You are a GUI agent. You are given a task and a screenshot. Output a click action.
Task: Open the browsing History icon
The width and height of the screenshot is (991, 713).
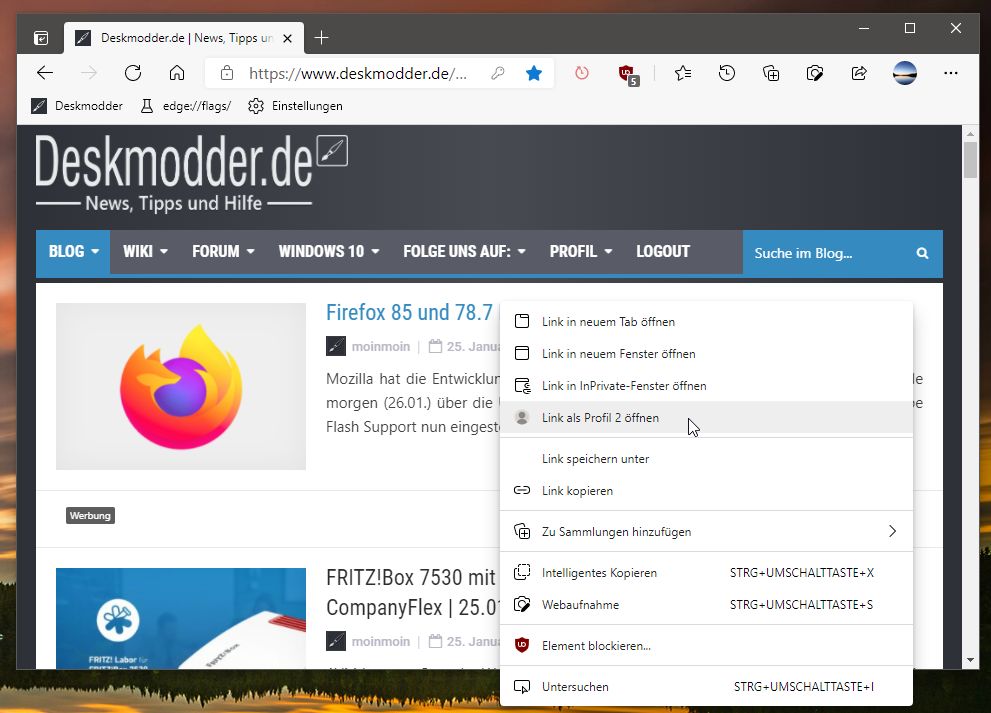click(x=727, y=73)
